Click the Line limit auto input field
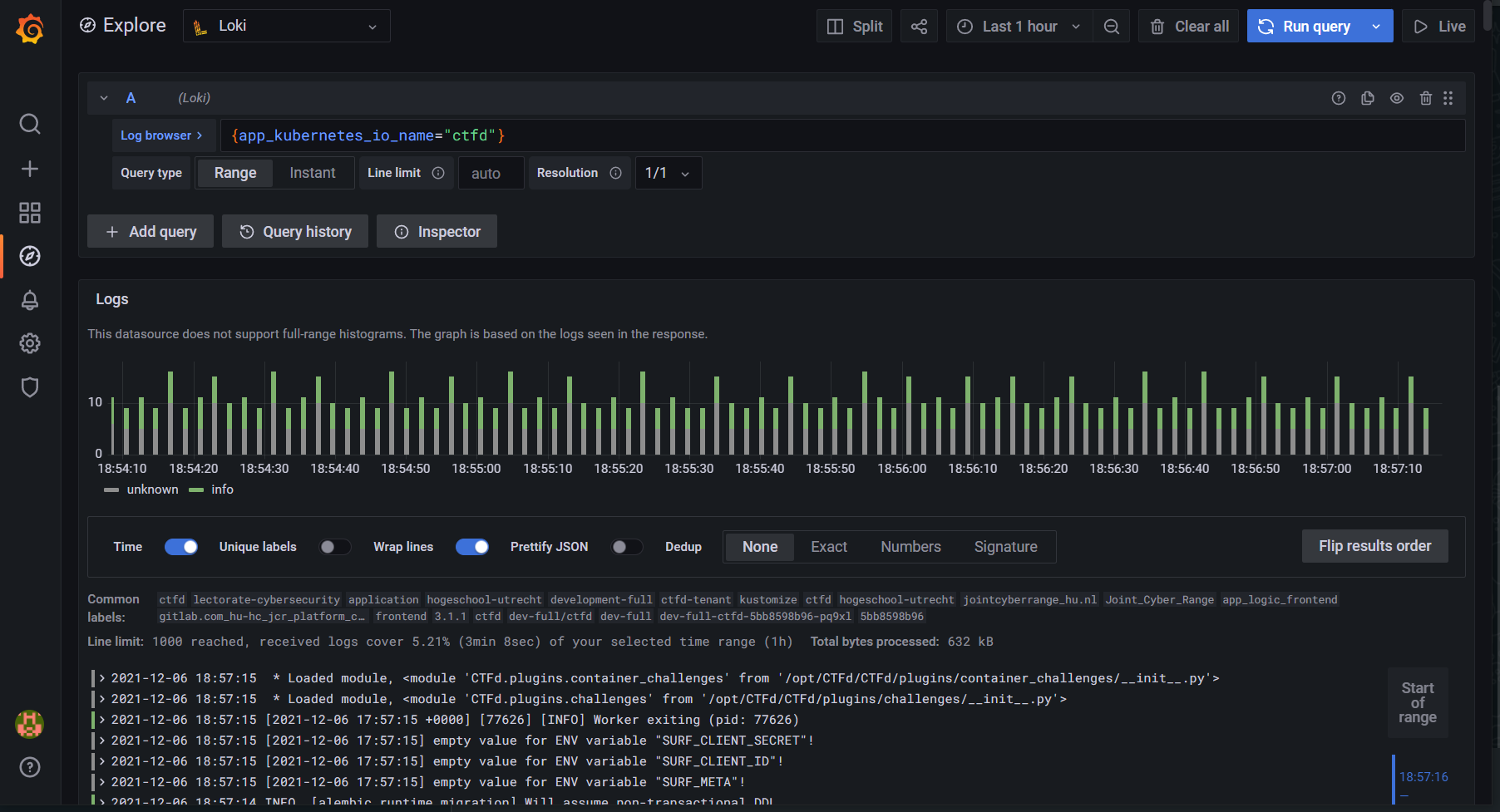This screenshot has height=812, width=1500. click(491, 173)
